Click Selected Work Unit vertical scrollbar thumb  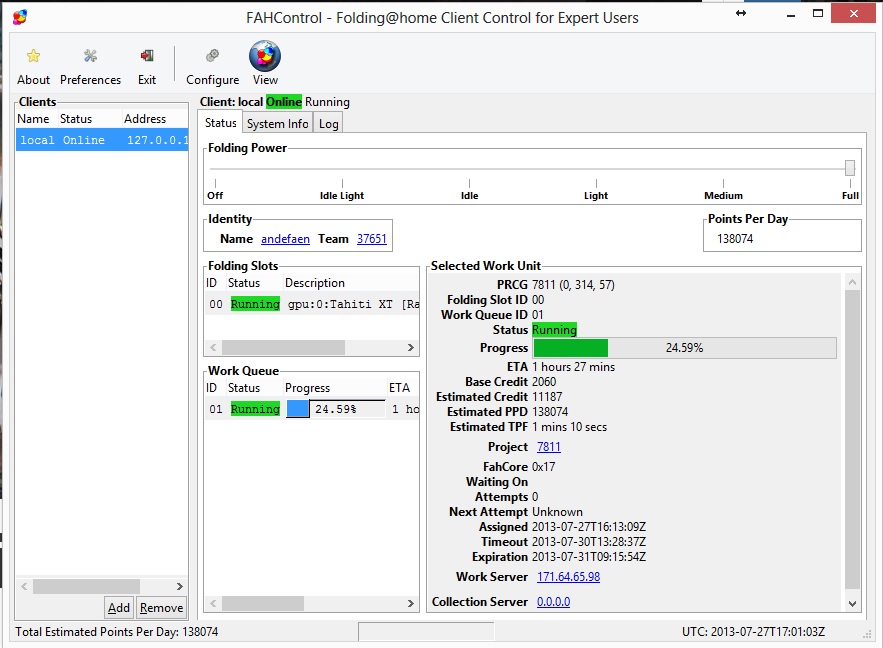(x=853, y=439)
